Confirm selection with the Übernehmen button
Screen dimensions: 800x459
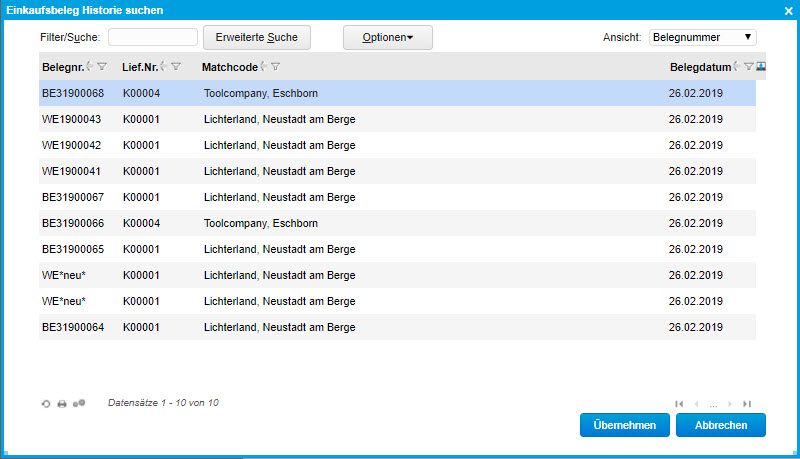tap(624, 425)
